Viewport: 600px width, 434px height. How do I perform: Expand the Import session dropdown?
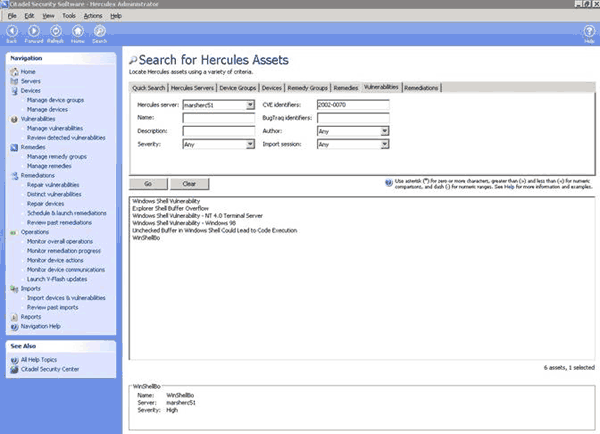(x=384, y=144)
